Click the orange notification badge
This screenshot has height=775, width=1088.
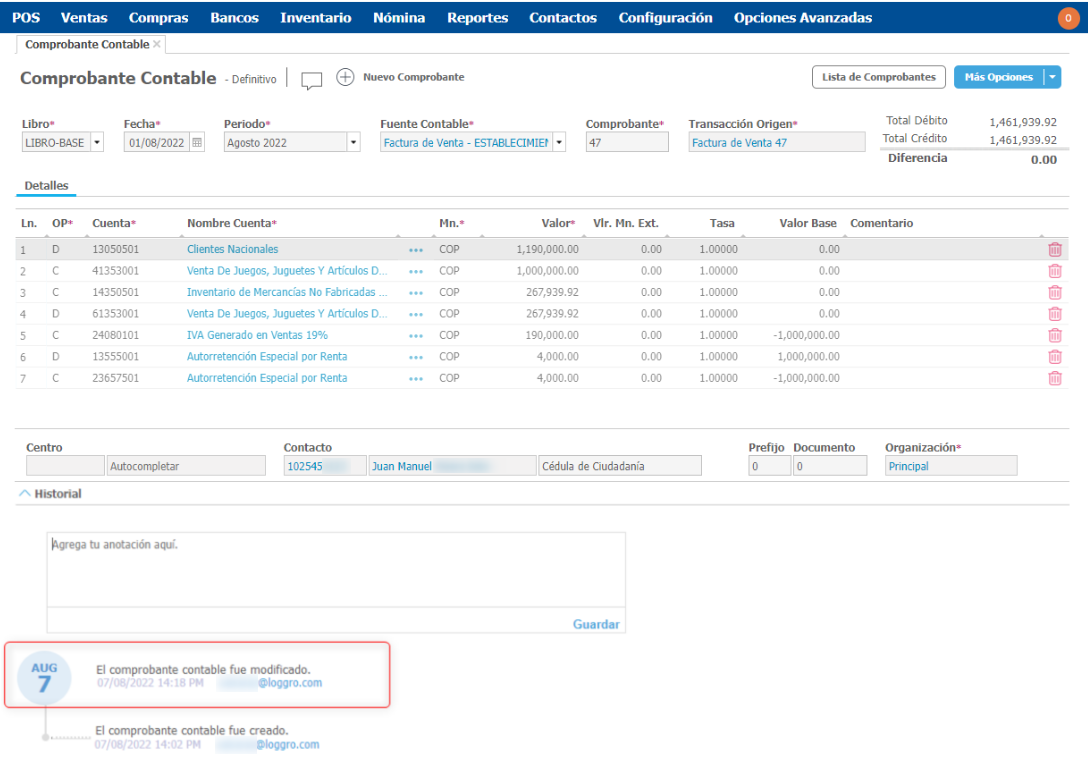1067,18
